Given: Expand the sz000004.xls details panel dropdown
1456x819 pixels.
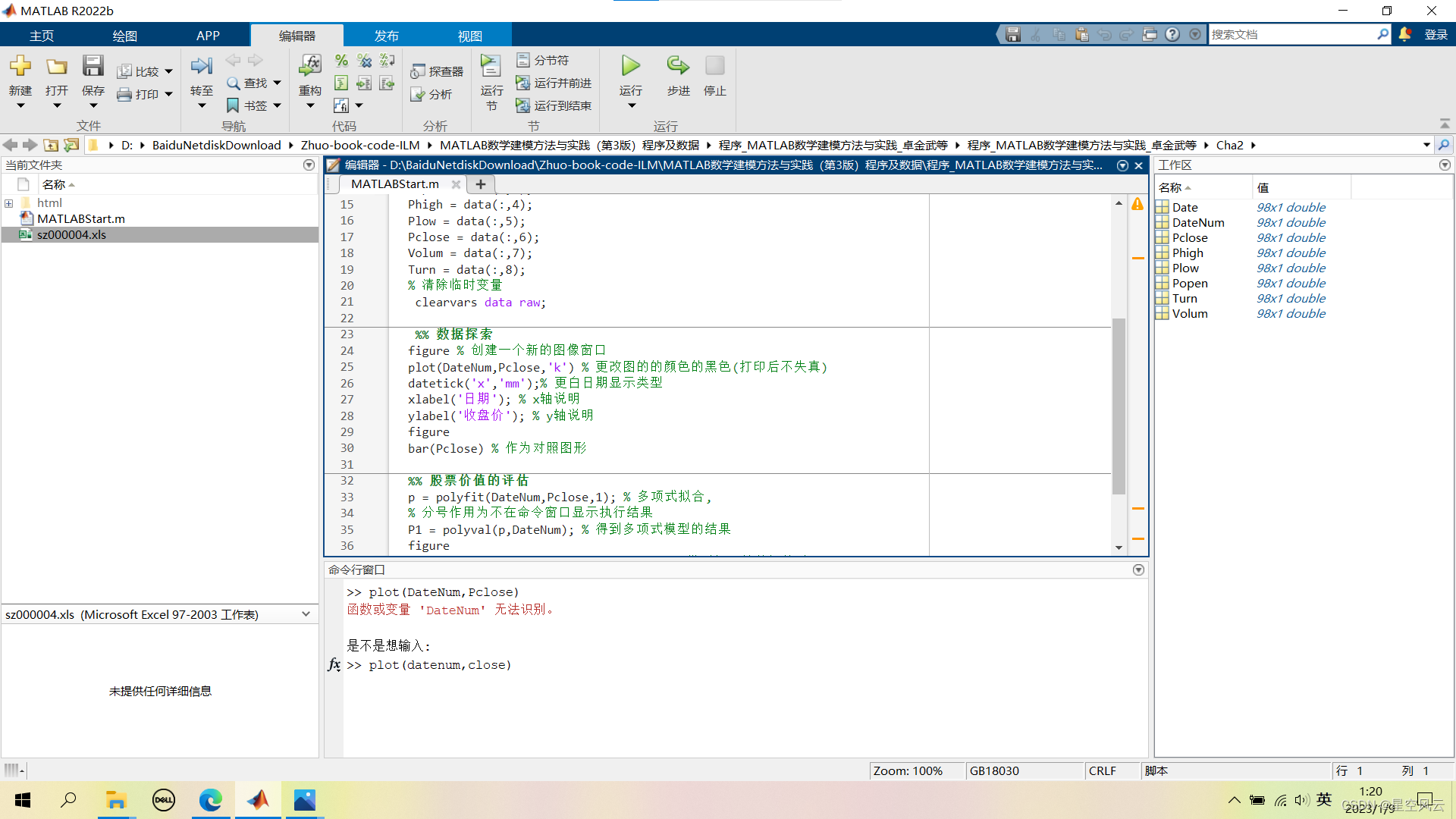Looking at the screenshot, I should (x=306, y=614).
